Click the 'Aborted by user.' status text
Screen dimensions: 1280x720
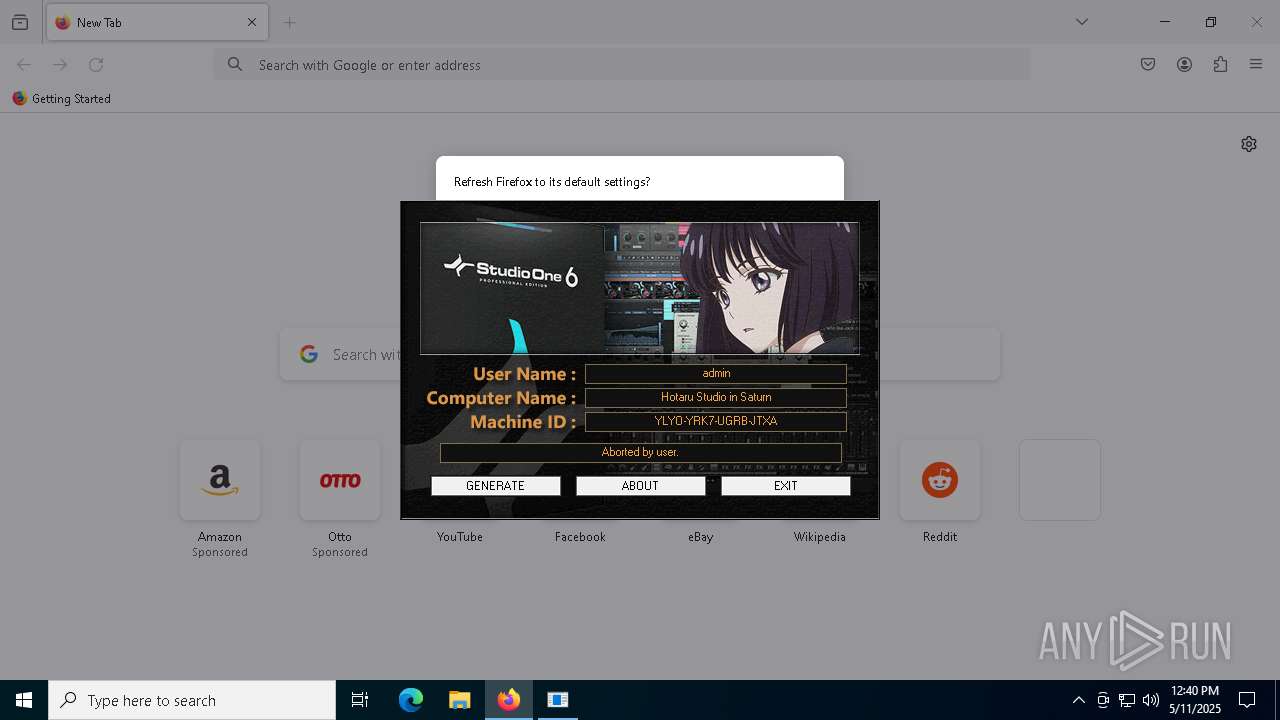pos(640,453)
